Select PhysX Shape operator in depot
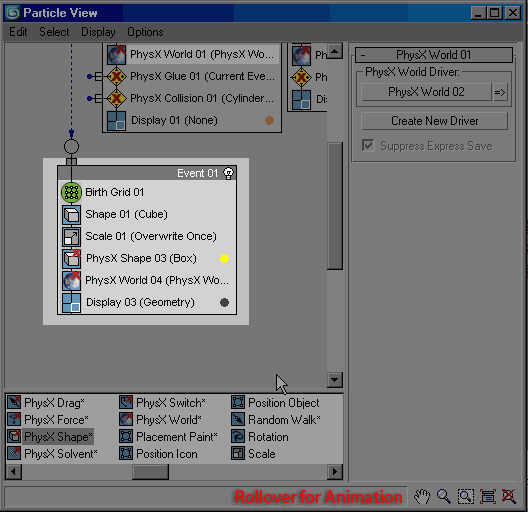This screenshot has height=512, width=528. point(50,437)
